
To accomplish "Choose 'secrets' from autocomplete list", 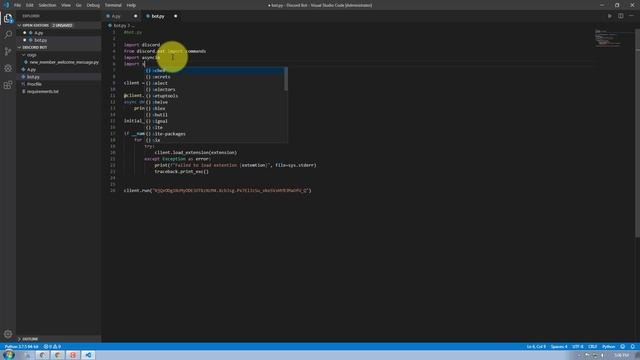I will [215, 77].
